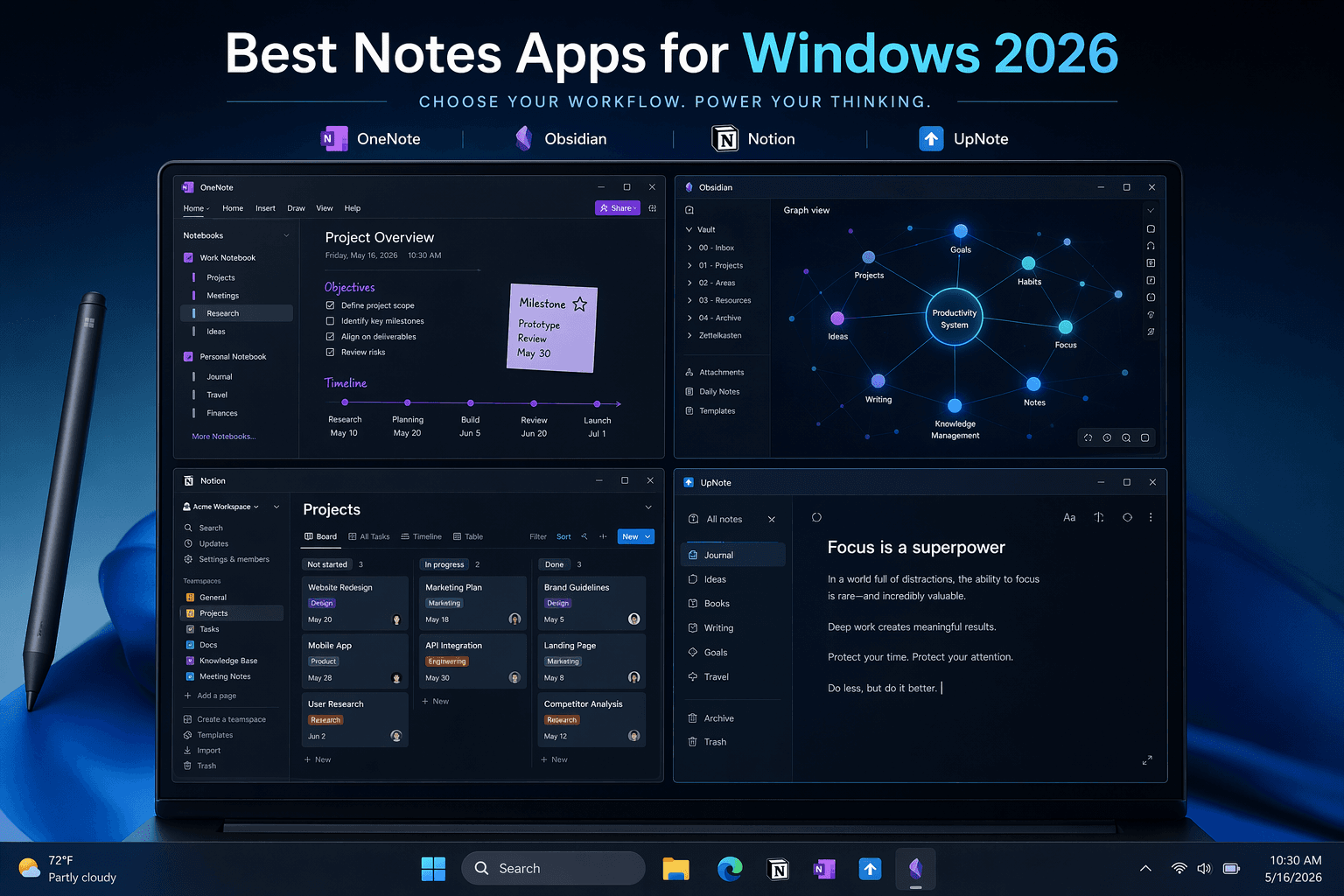Open the Website Redesign card
Viewport: 1344px width, 896px height.
[354, 603]
